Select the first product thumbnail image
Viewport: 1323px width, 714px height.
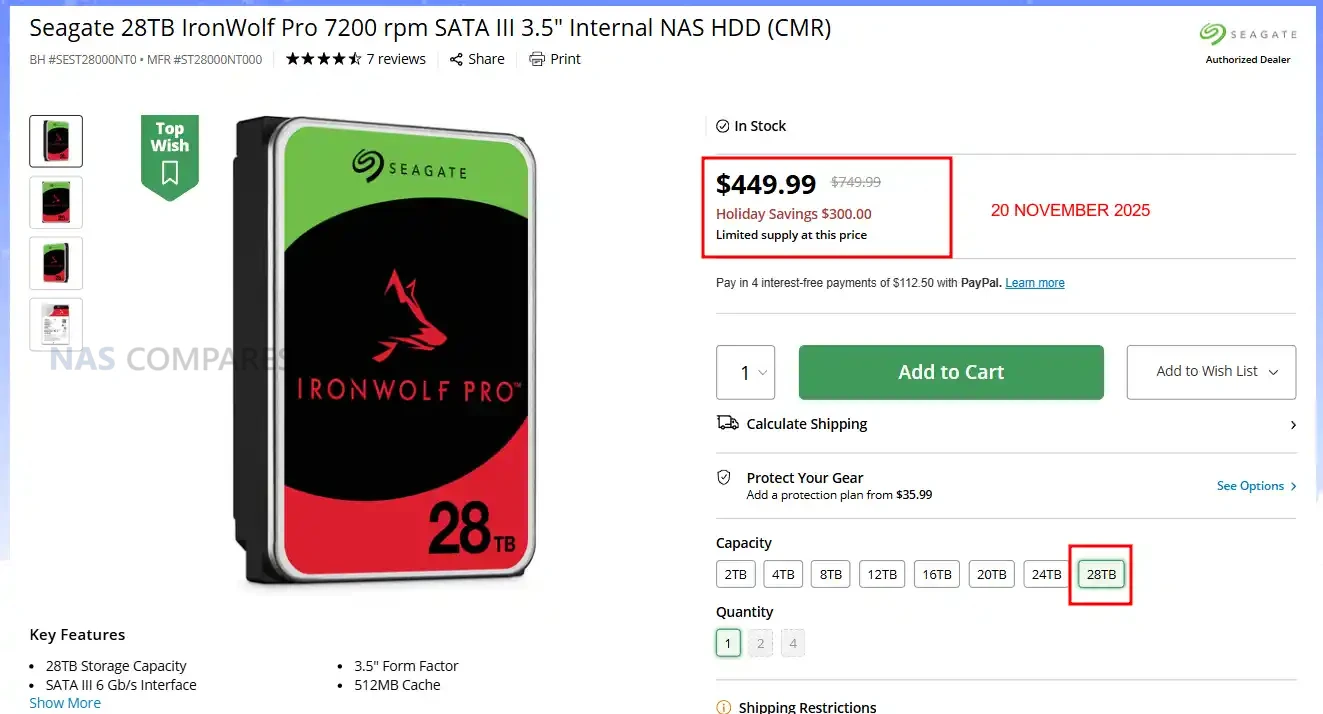pos(56,141)
